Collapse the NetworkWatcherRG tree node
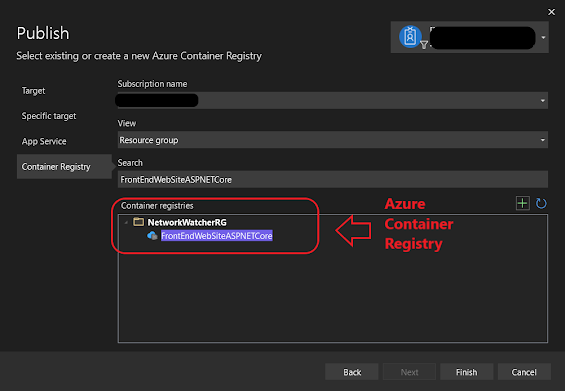Screen dimensions: 565x391 click(x=126, y=223)
